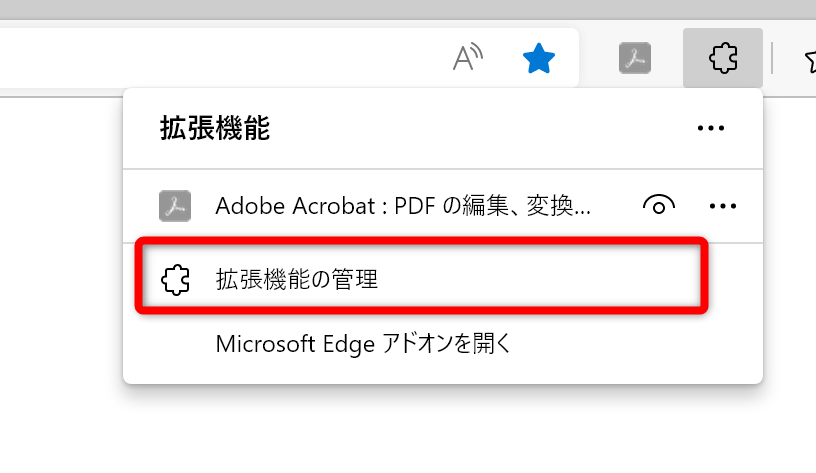Click empty popup space below the add-ons link
816x473 pixels.
pos(440,372)
